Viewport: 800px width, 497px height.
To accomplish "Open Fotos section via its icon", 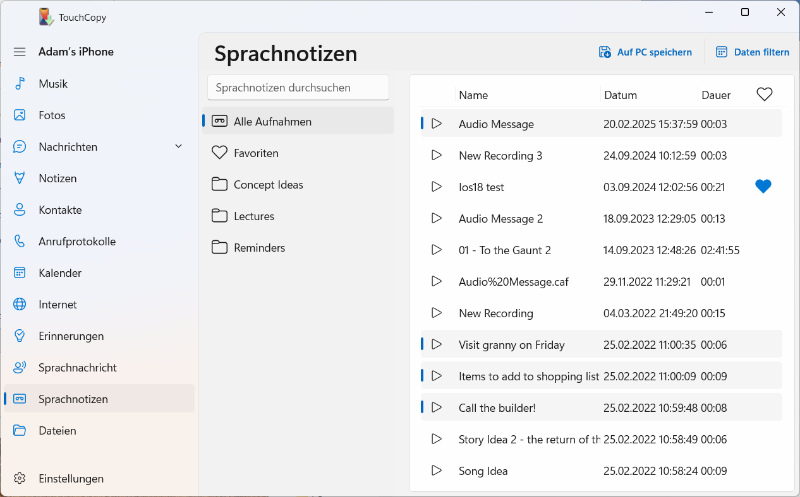I will click(x=19, y=115).
